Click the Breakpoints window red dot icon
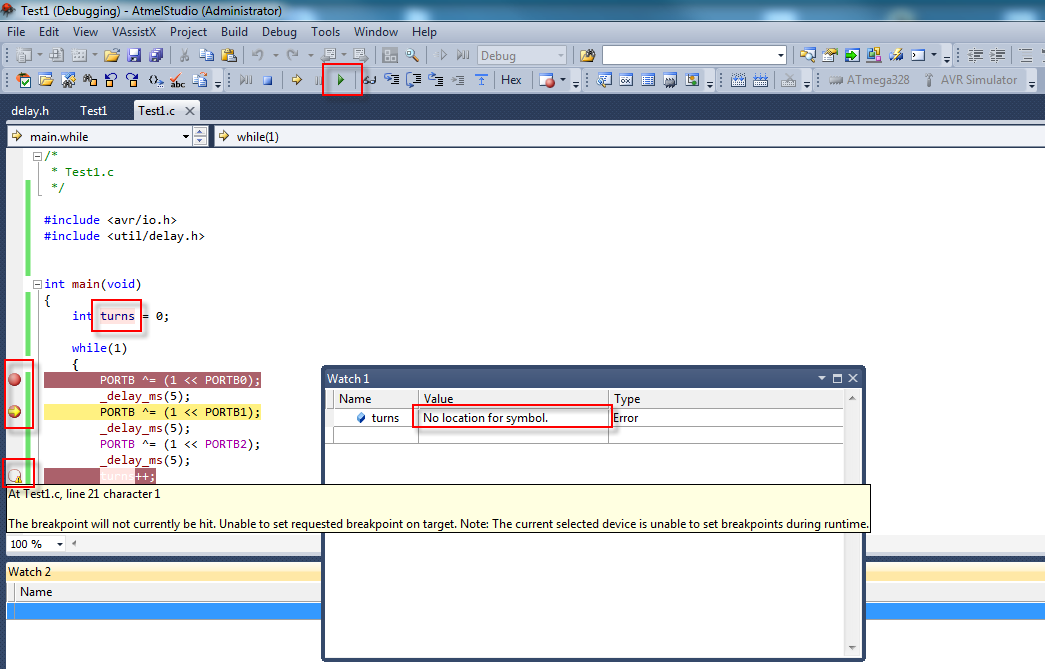The height and width of the screenshot is (669, 1045). point(547,81)
